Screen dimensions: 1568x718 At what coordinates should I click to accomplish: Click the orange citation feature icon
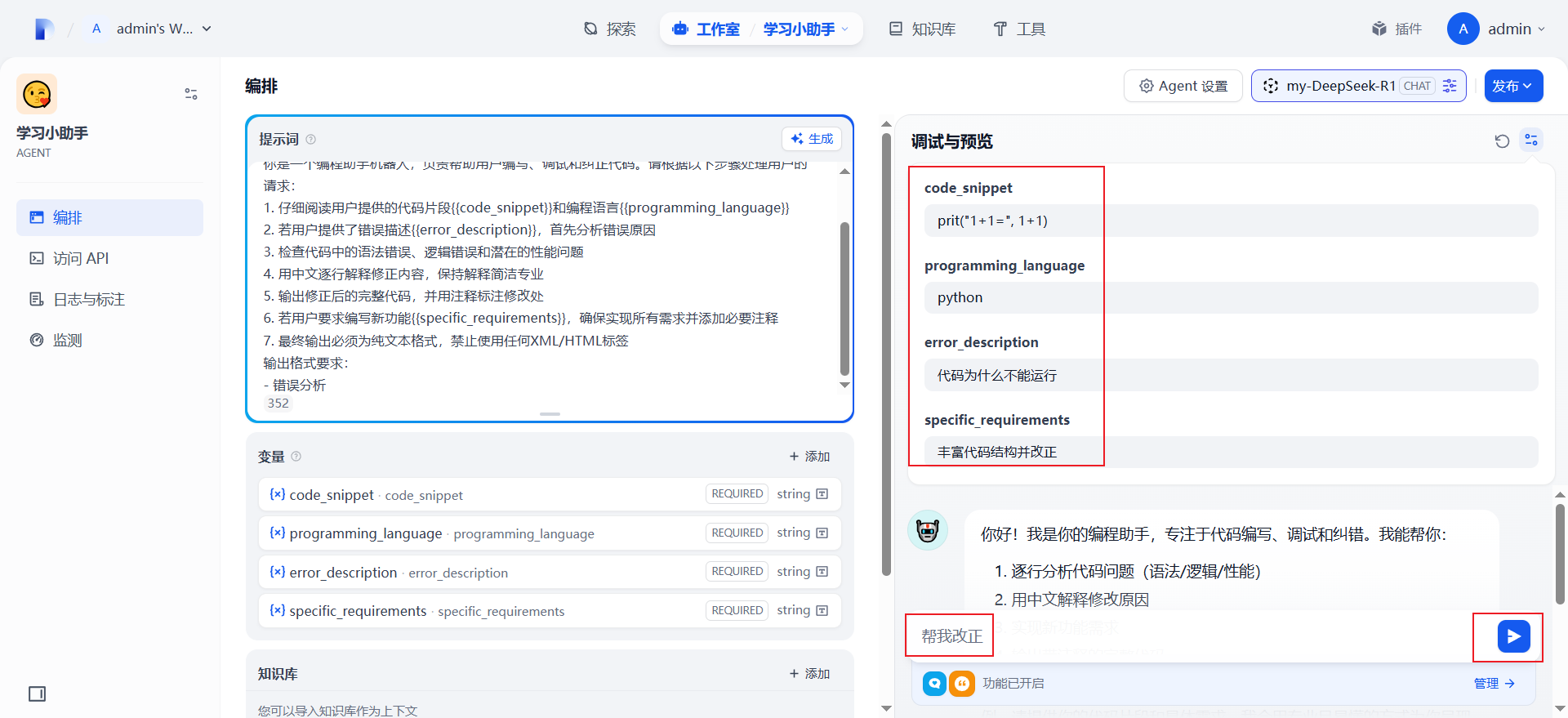tap(962, 683)
